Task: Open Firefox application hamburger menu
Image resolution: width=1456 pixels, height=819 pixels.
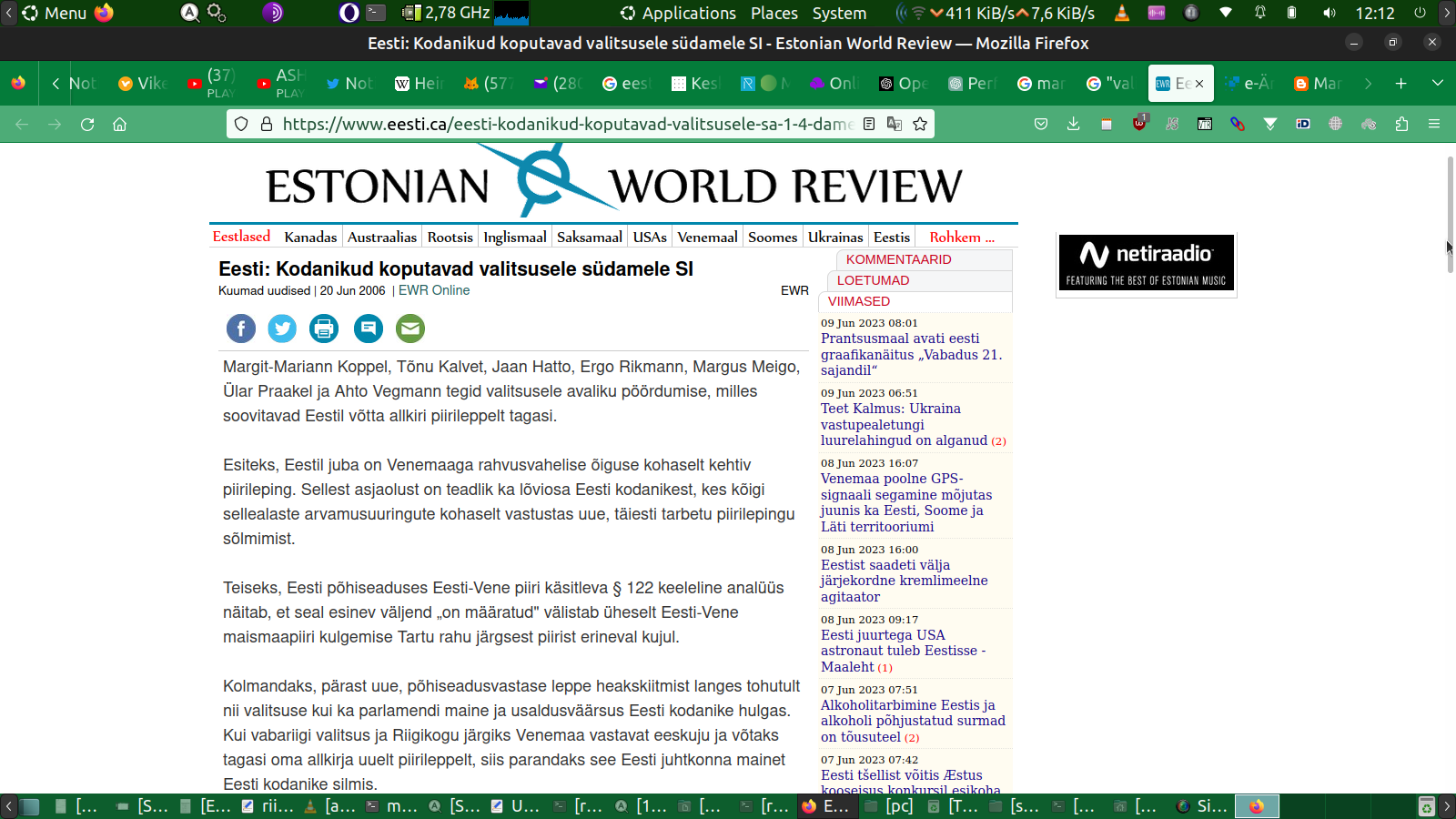Action: tap(1434, 125)
